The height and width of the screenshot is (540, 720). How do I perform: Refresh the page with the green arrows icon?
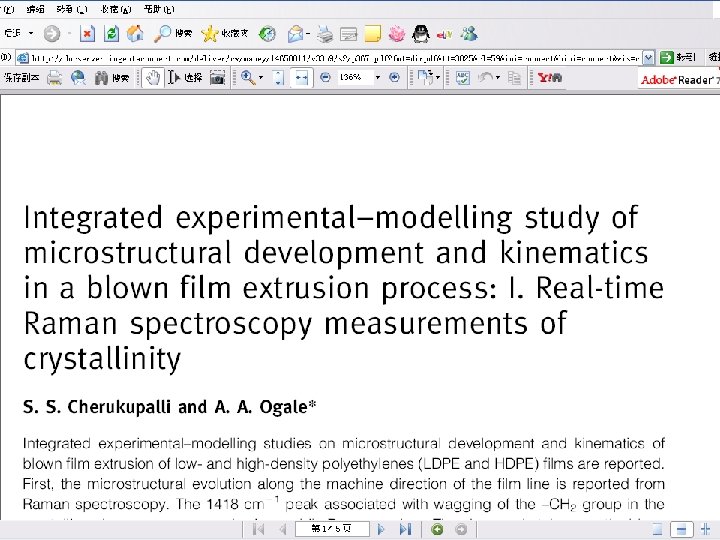(x=111, y=34)
